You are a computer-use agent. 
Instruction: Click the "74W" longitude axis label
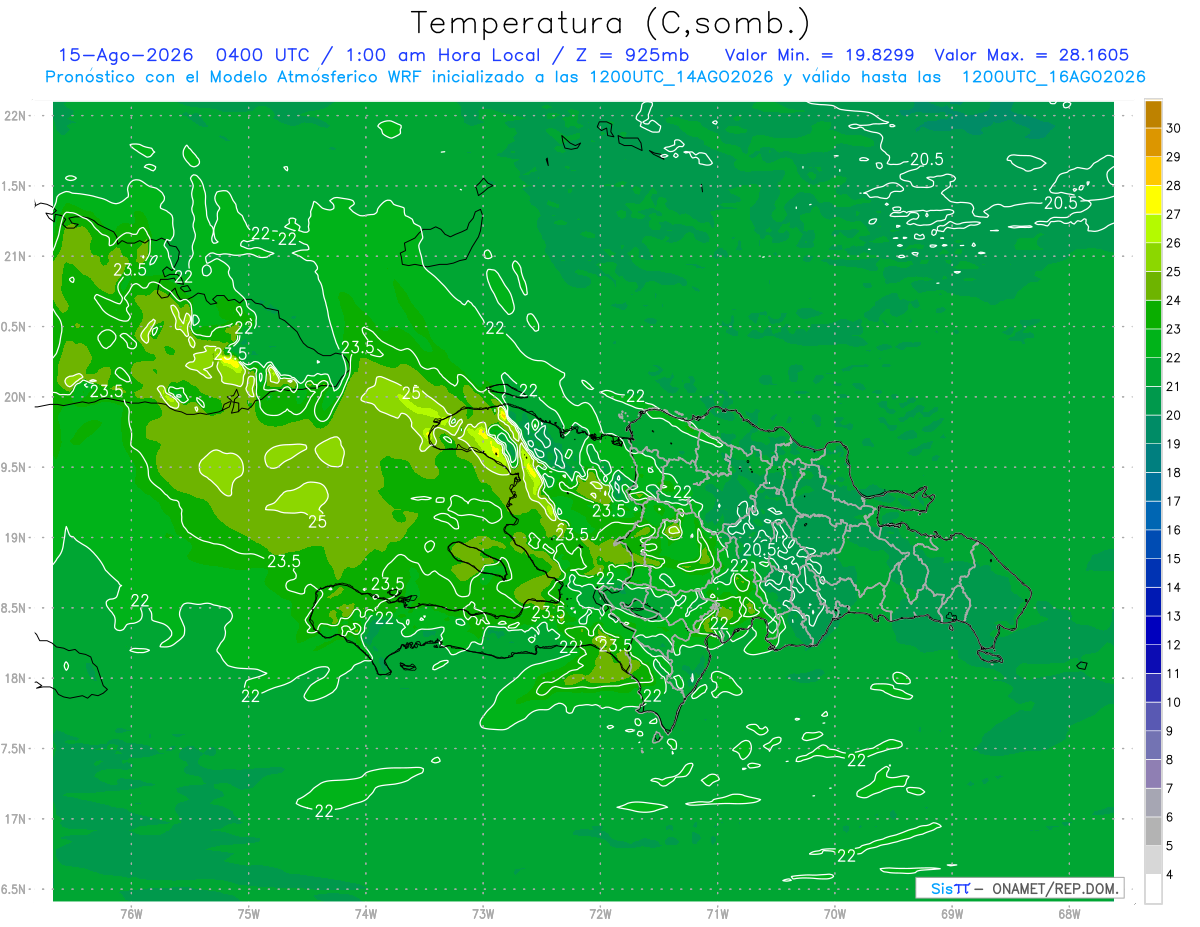click(366, 914)
